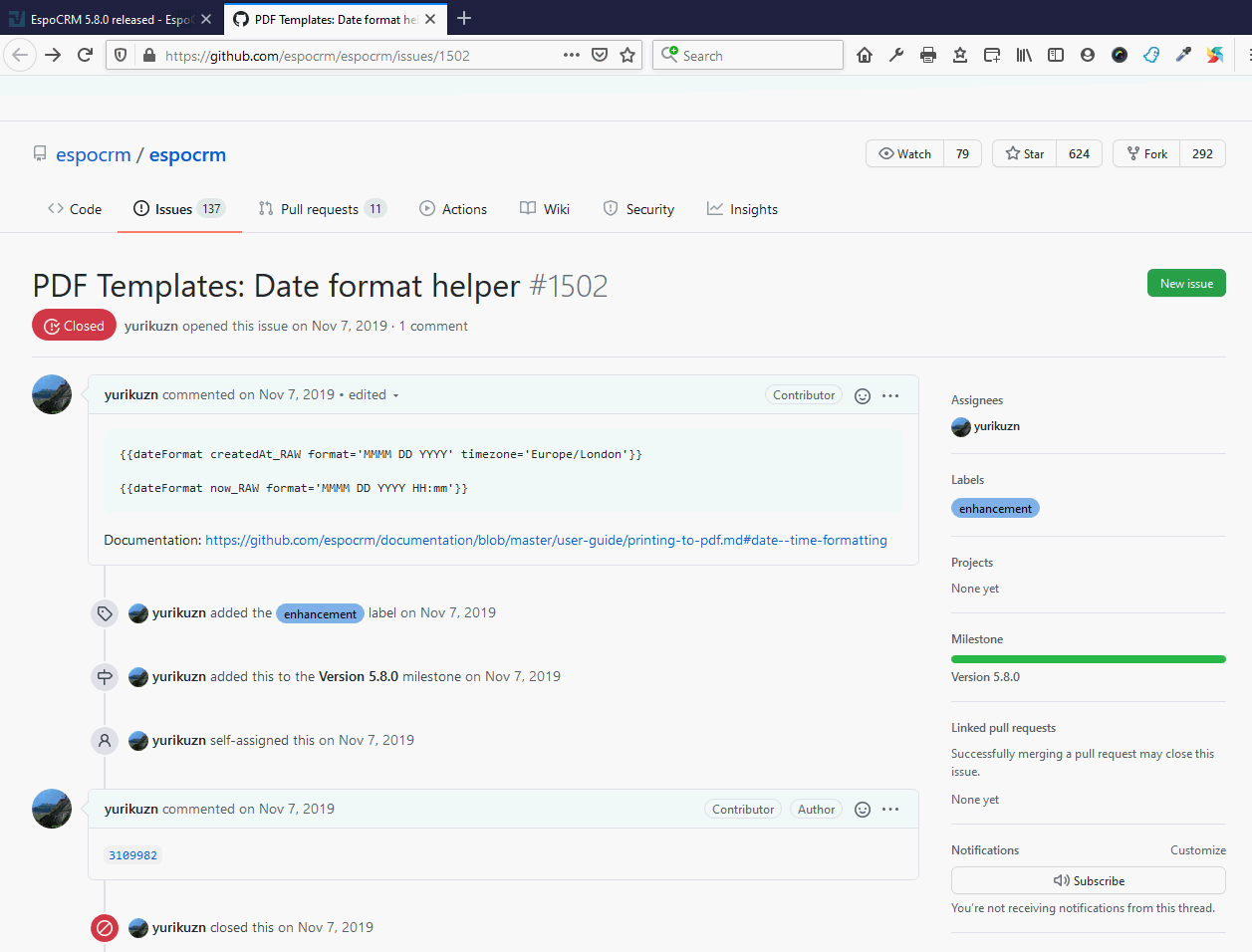
Task: Open the Firefox library icon
Action: pyautogui.click(x=1024, y=56)
